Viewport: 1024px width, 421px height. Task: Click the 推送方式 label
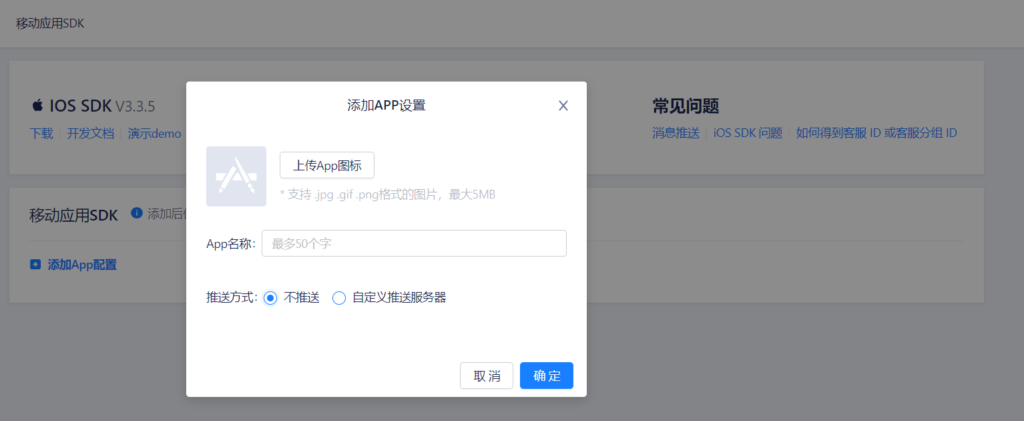tap(232, 298)
